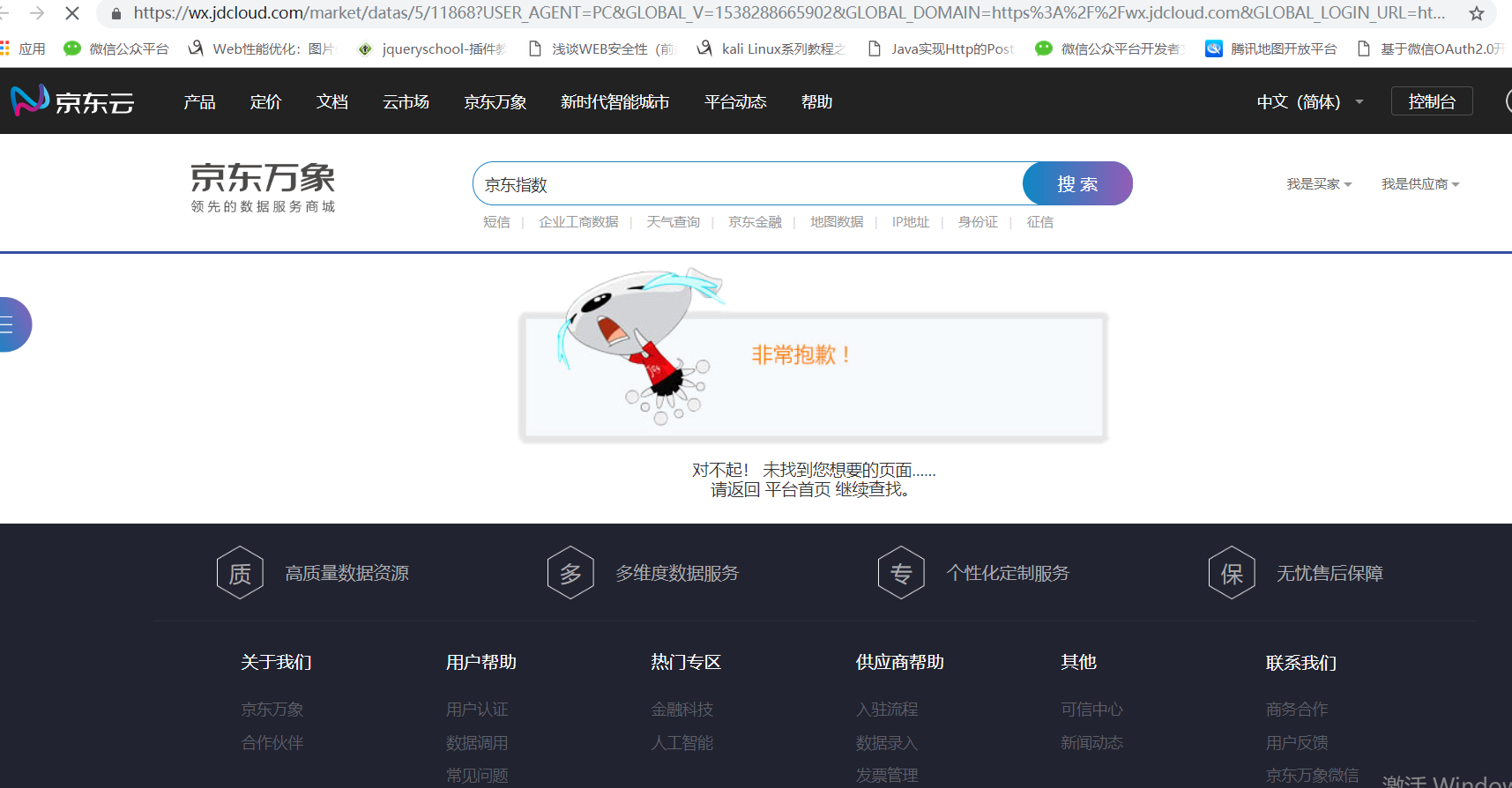Click the 高质量数据资源 label
Screen dimensions: 1512x788
[x=347, y=573]
